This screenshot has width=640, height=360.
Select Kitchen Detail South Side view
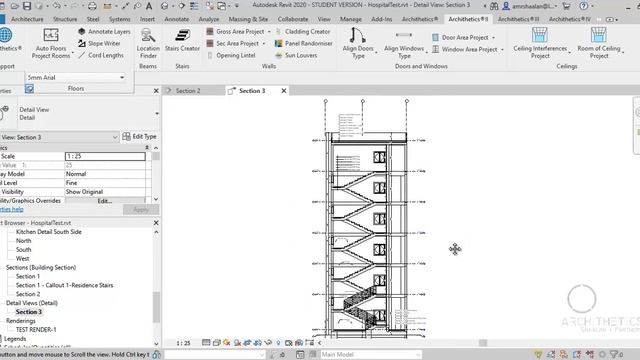49,232
